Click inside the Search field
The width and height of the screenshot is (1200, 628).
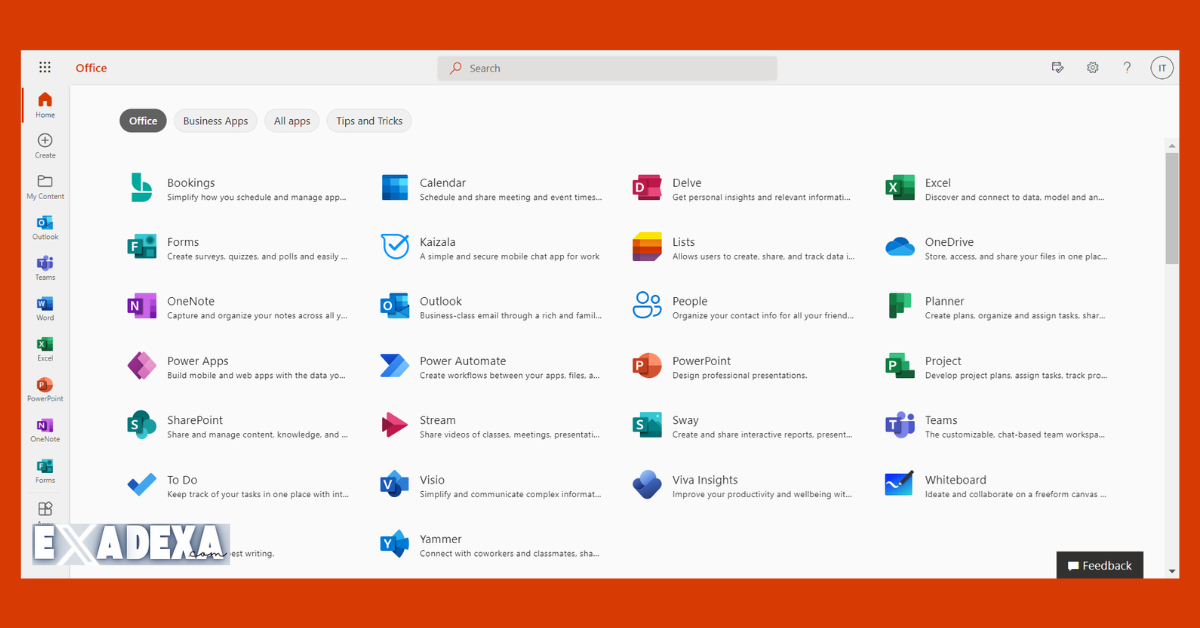(606, 67)
